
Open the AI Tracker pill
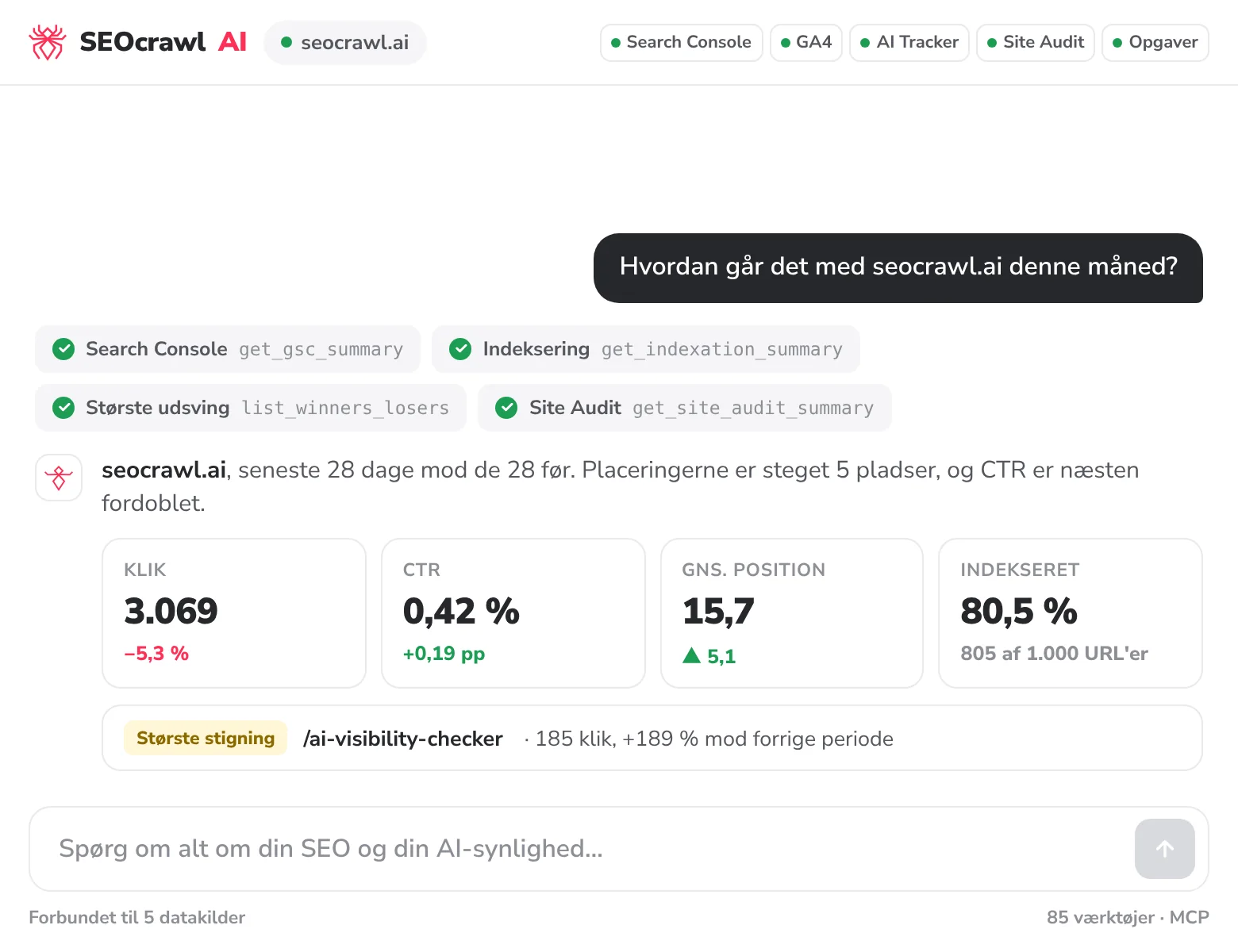[909, 42]
